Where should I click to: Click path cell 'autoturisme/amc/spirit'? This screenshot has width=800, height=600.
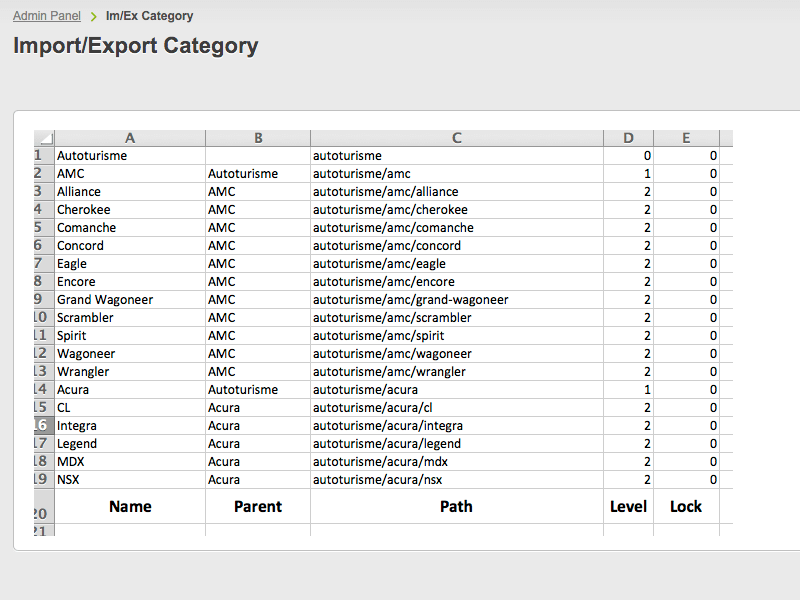(457, 336)
